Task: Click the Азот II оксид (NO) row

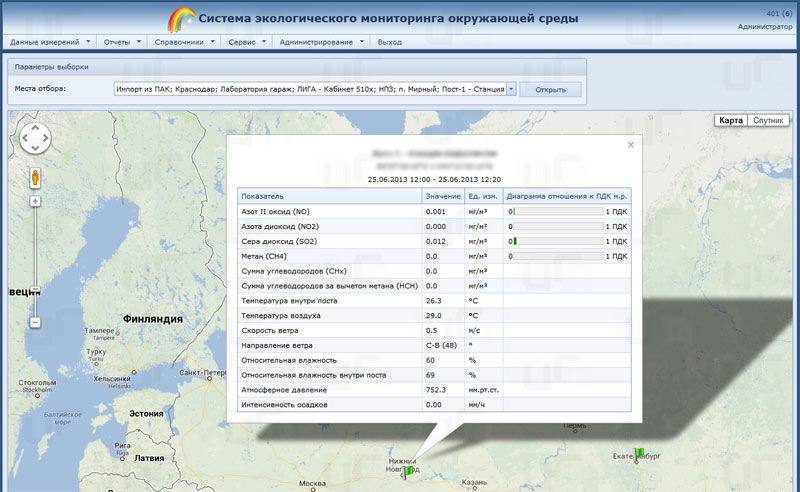Action: point(434,211)
